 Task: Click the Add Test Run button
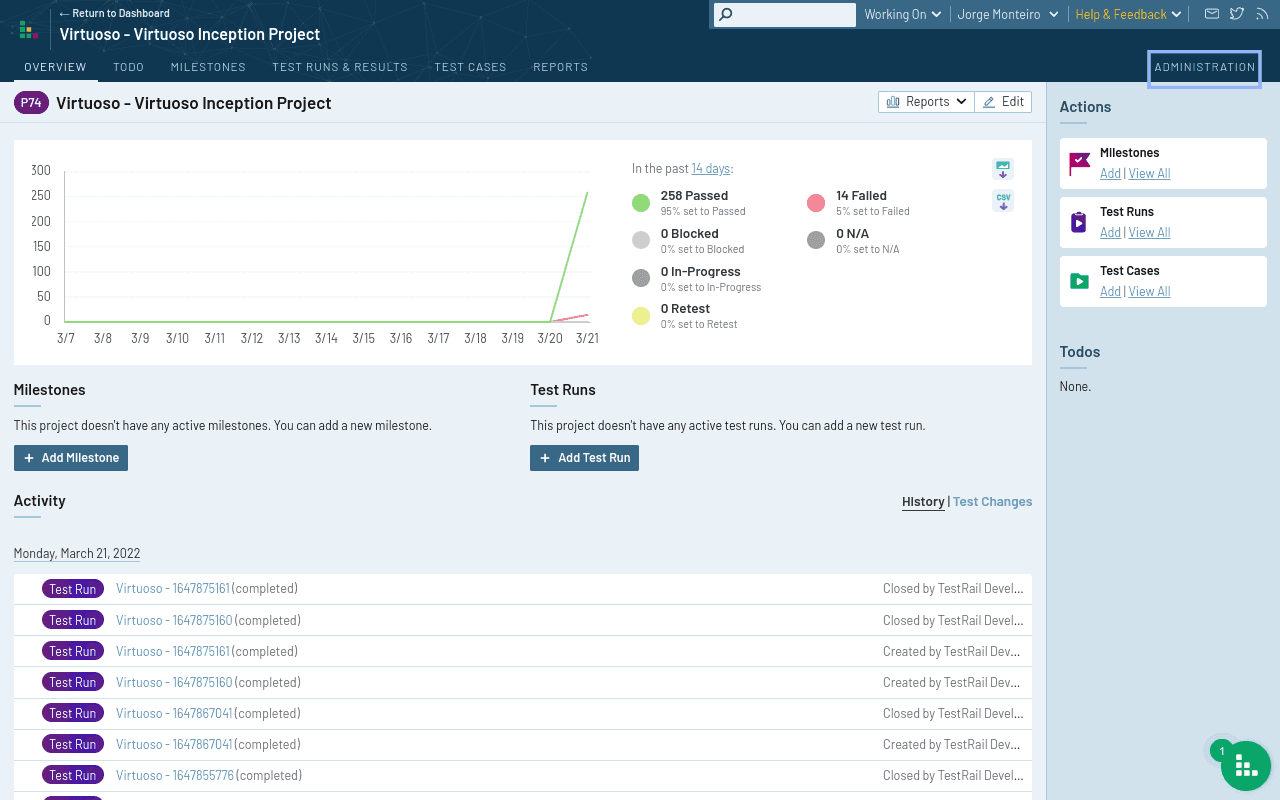[584, 457]
